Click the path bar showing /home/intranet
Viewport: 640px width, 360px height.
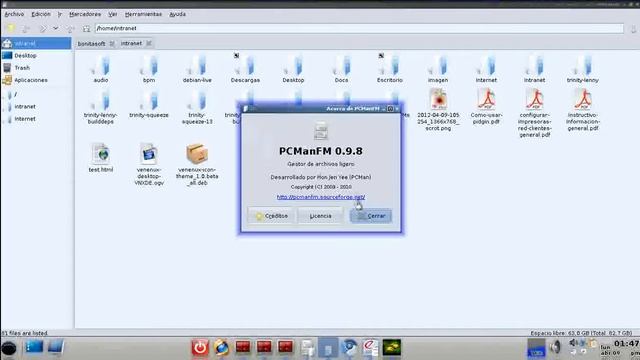click(359, 29)
